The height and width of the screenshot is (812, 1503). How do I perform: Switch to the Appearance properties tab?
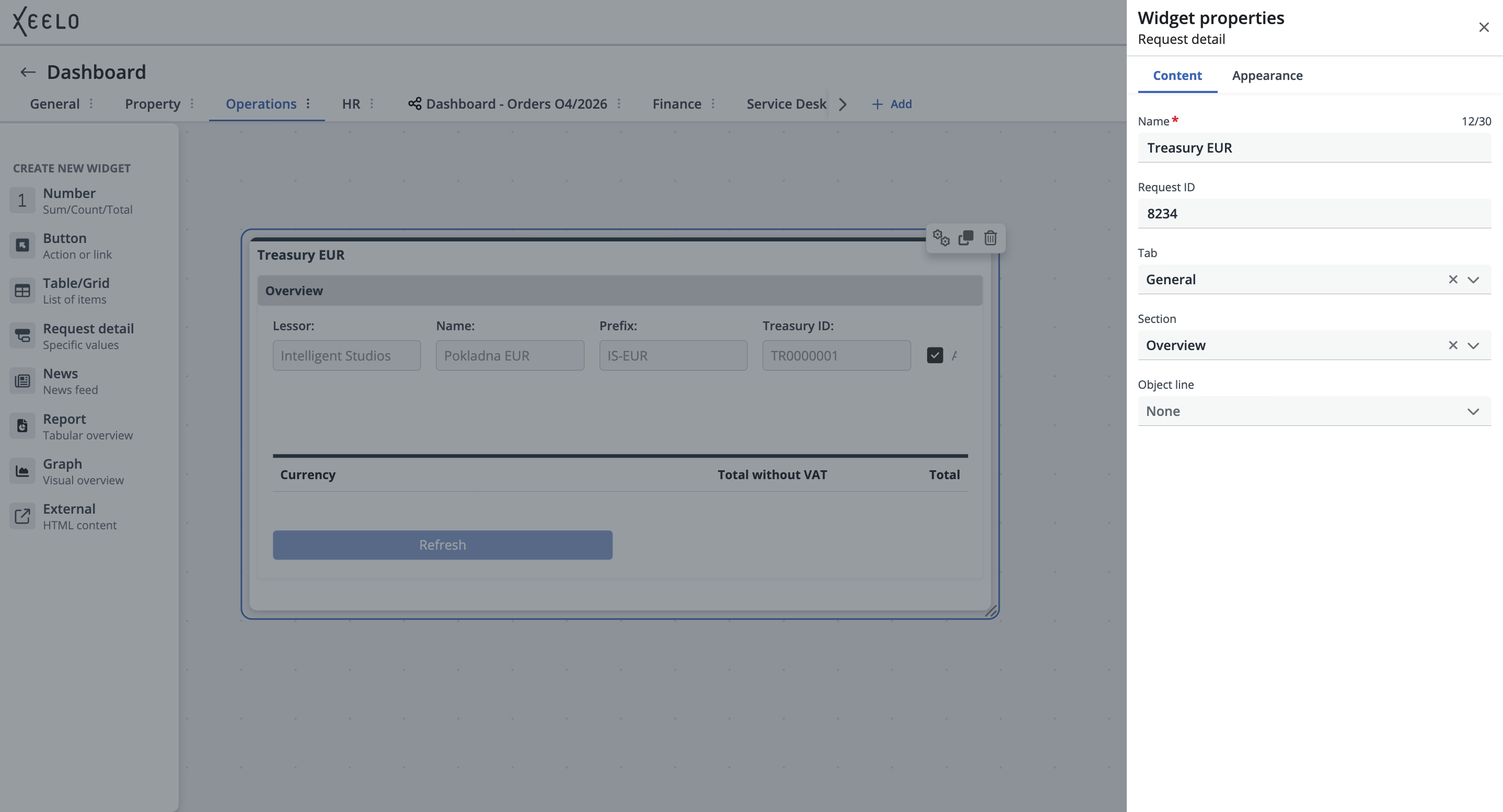[x=1267, y=76]
